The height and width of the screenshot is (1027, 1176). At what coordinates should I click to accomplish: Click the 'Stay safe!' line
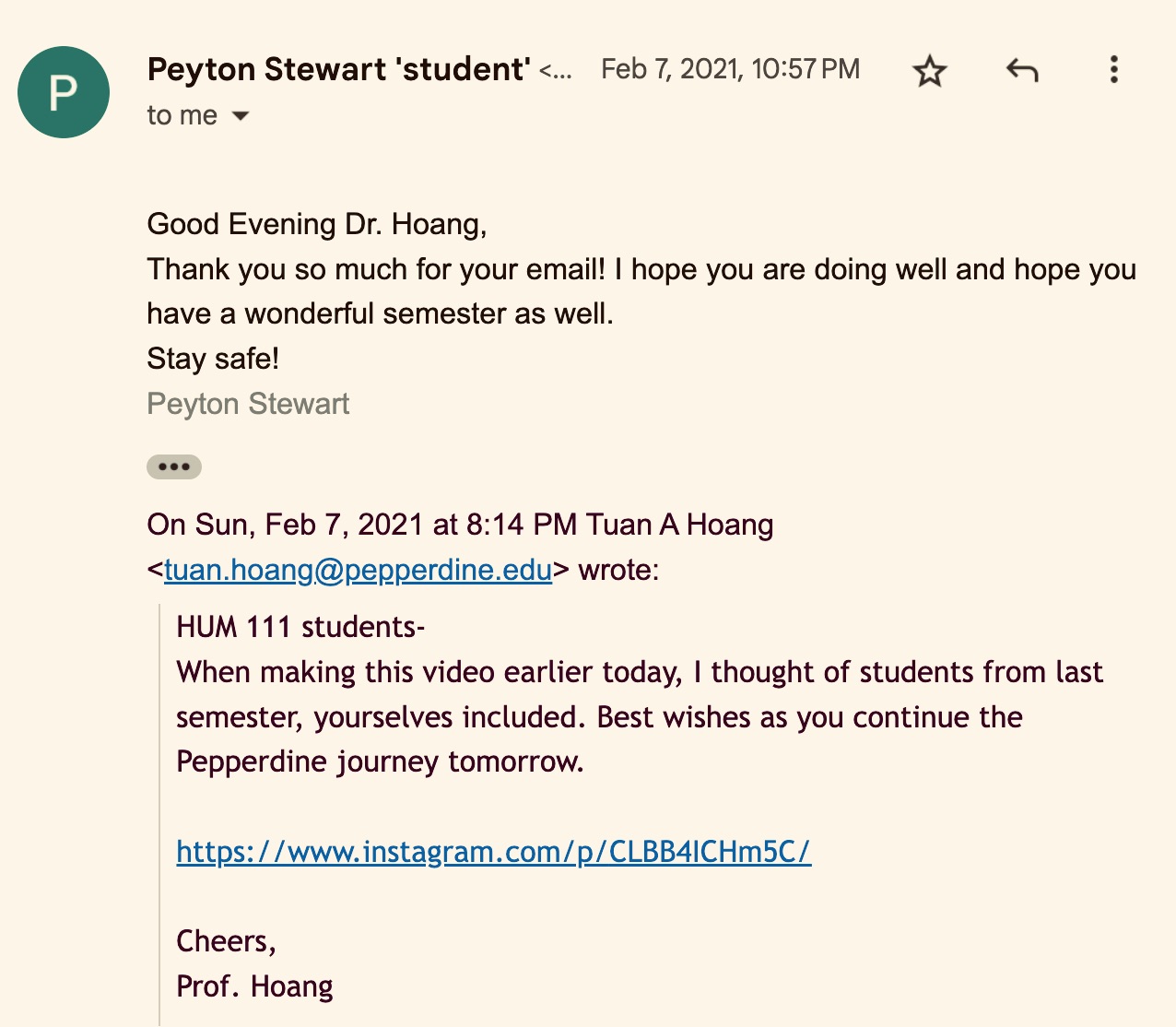213,359
